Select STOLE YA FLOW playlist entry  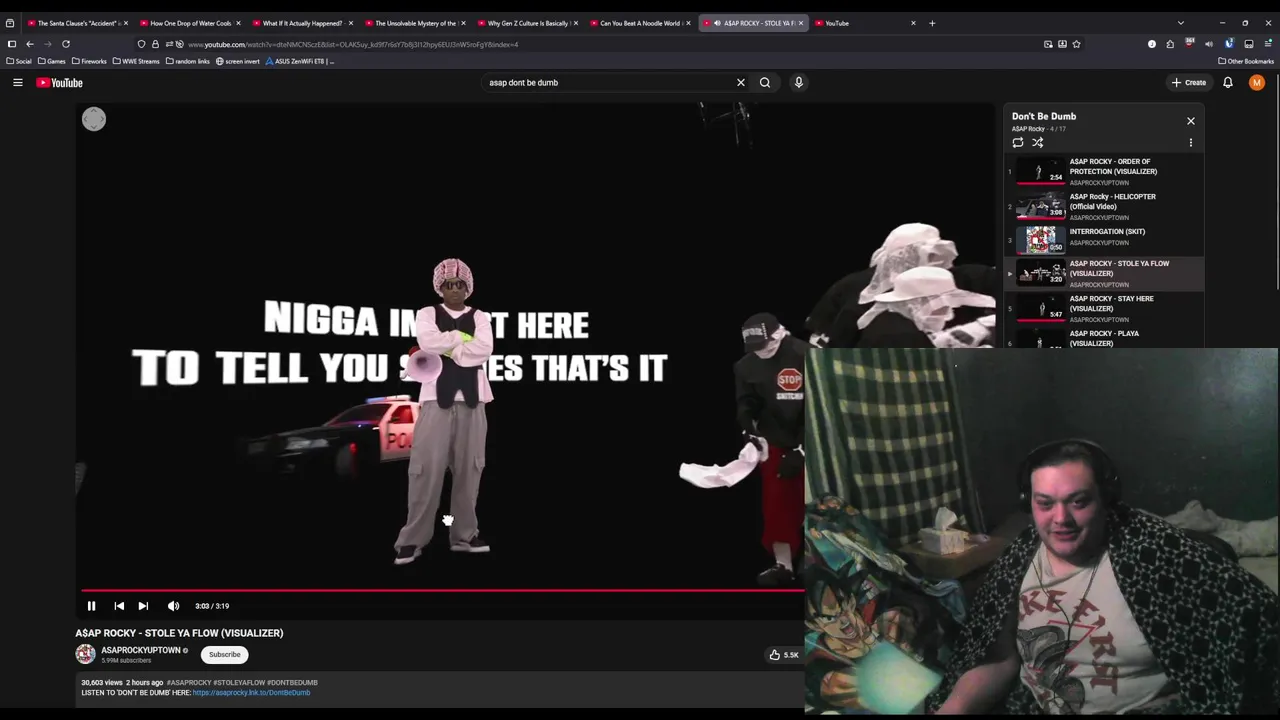(1105, 273)
